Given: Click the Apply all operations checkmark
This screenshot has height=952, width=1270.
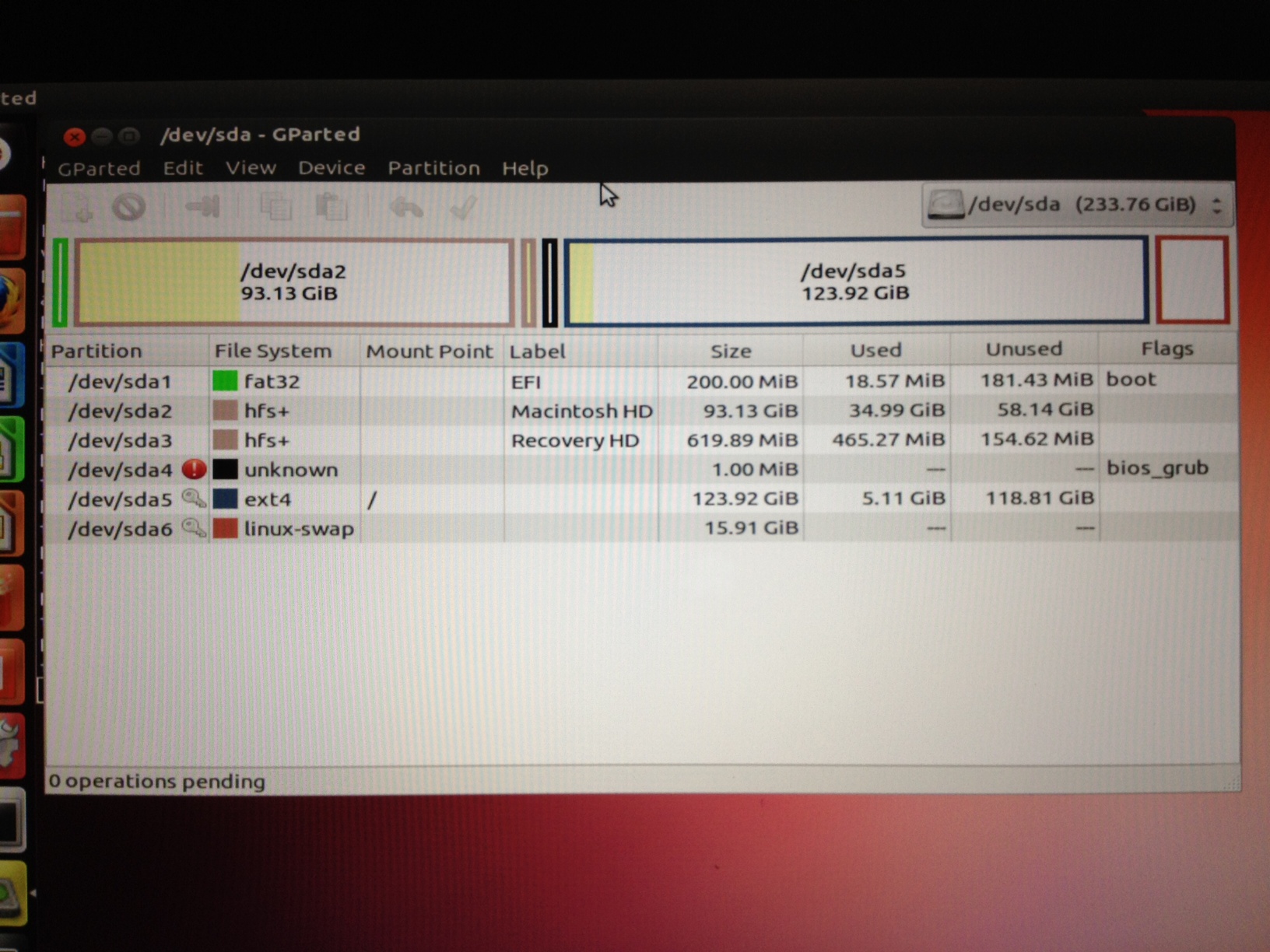Looking at the screenshot, I should (x=464, y=208).
